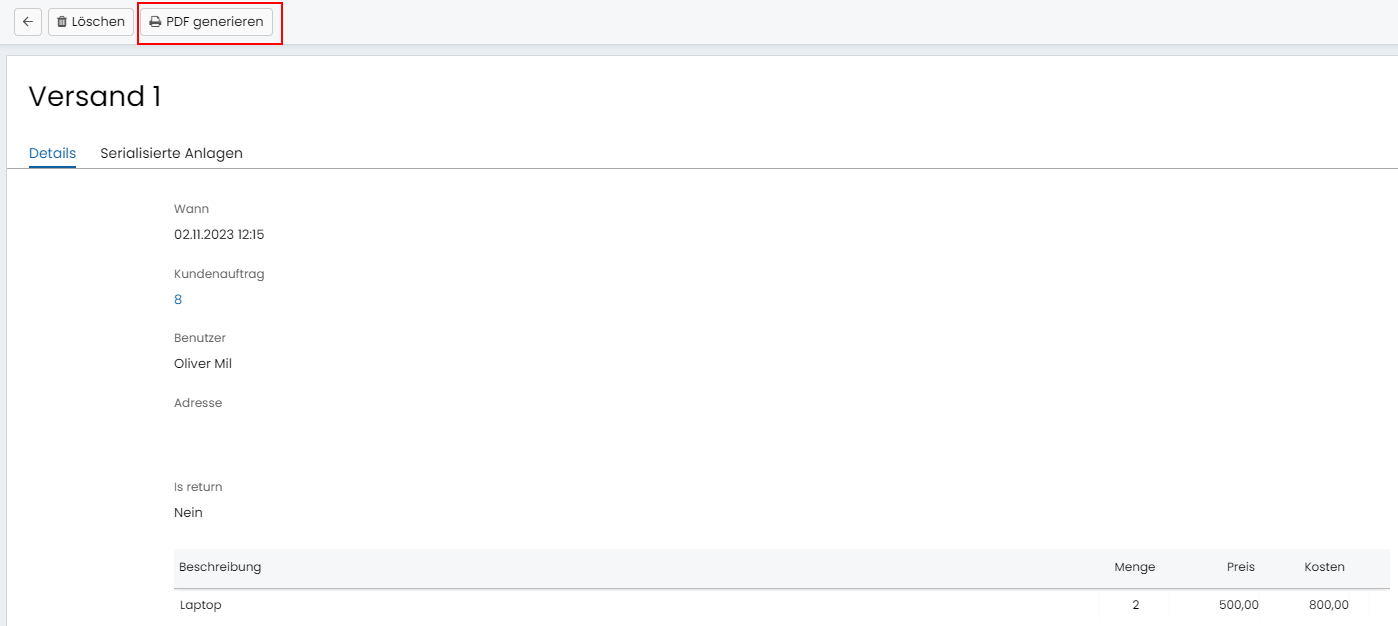Click the date value 02.11.2023 12:15
This screenshot has width=1398, height=626.
(x=219, y=235)
